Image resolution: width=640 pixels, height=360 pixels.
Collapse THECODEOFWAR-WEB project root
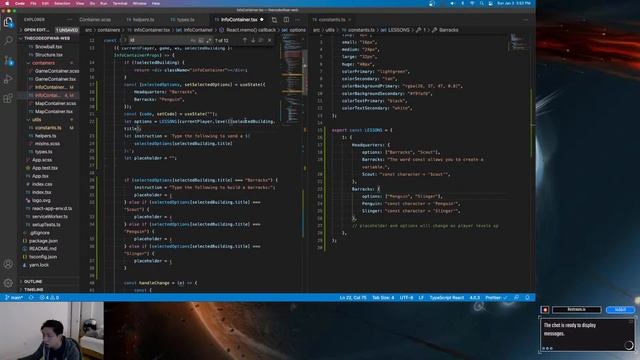coord(47,38)
